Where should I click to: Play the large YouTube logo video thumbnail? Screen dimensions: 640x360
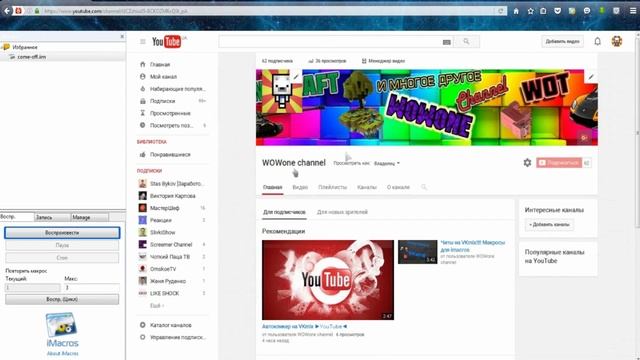[x=328, y=280]
